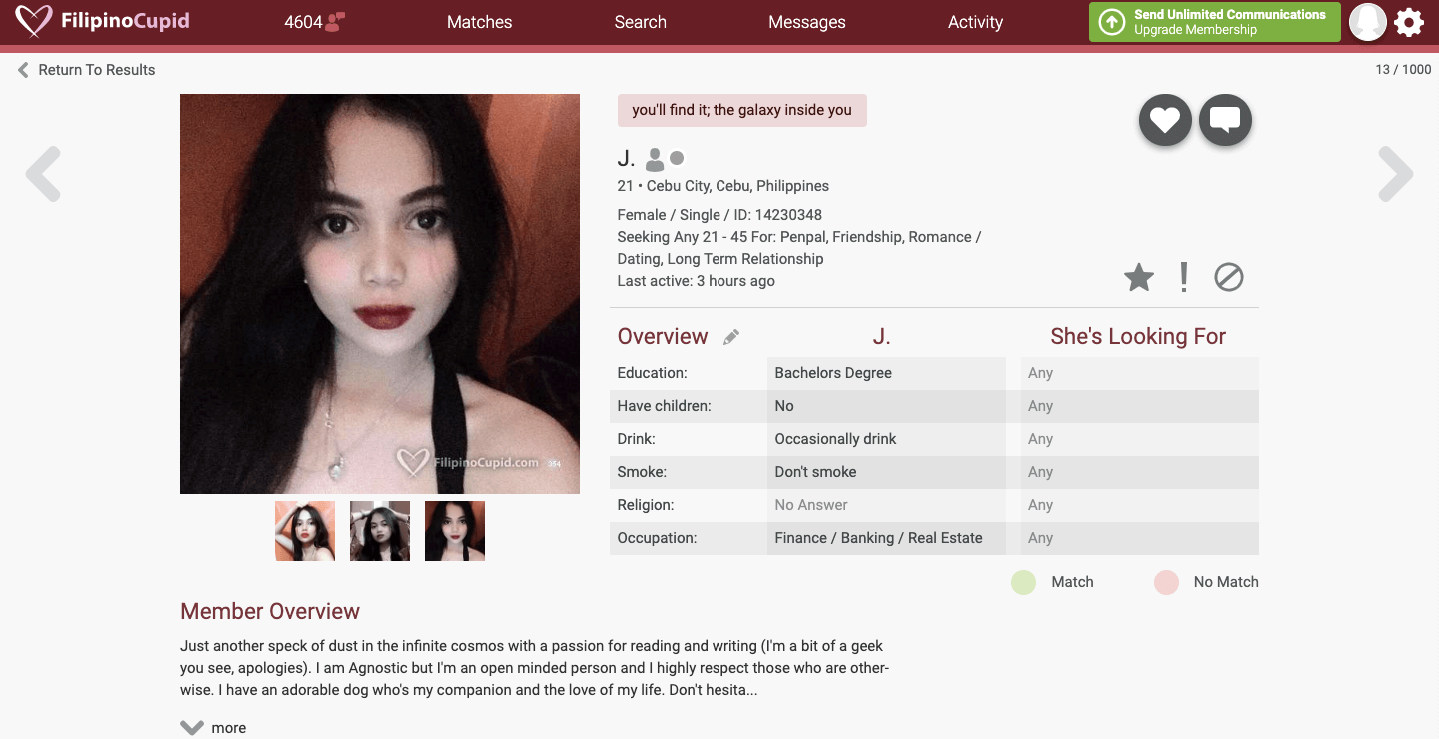
Task: Go to next profile with right arrow
Action: [1395, 174]
